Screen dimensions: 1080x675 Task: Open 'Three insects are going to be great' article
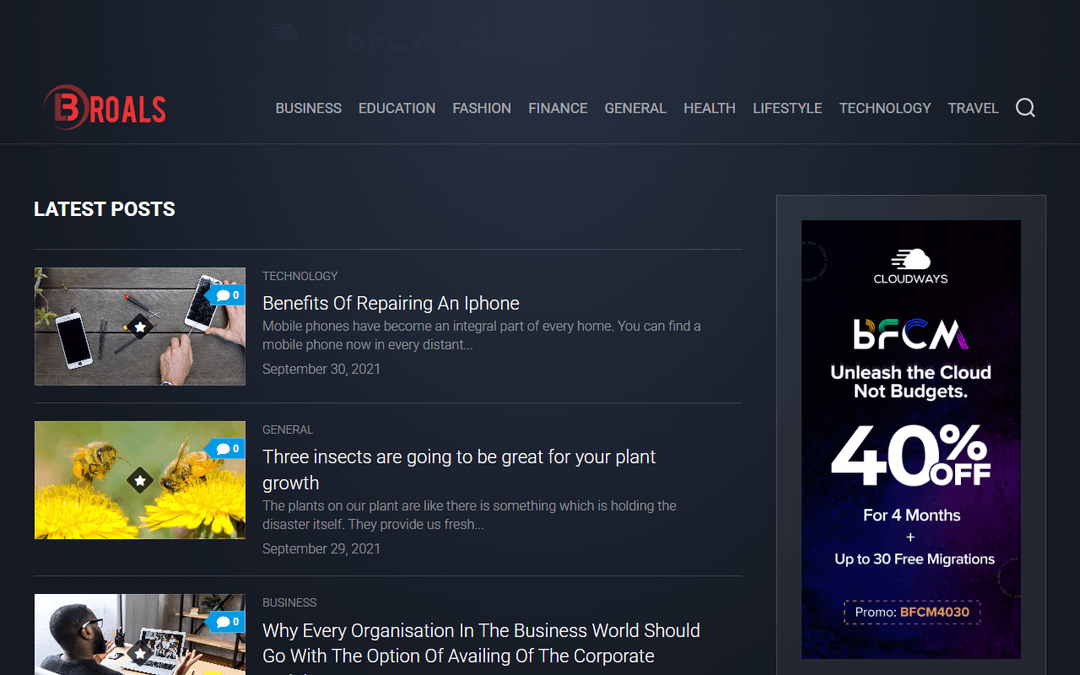tap(459, 470)
